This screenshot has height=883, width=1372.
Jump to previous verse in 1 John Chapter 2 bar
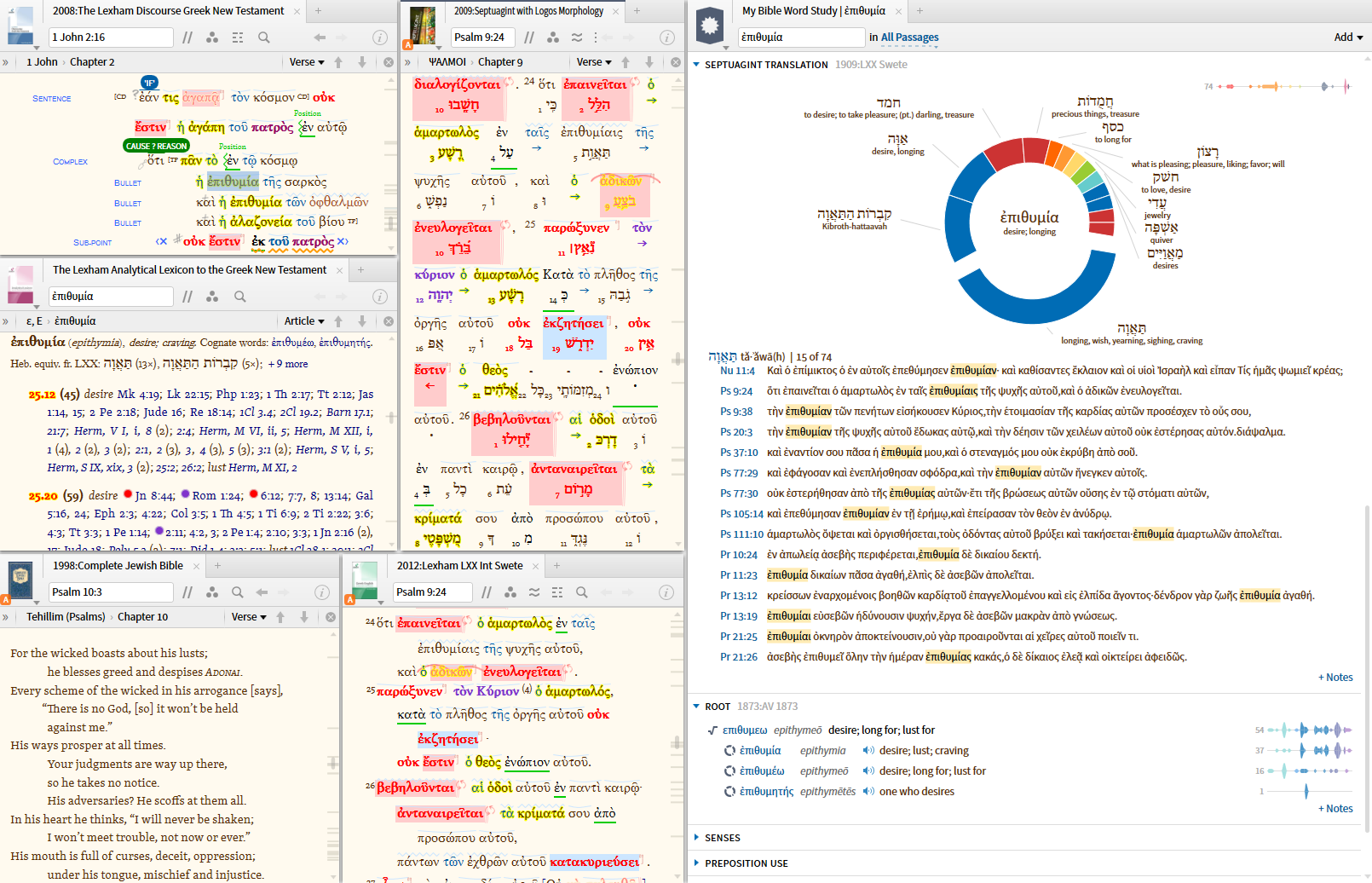[x=338, y=62]
